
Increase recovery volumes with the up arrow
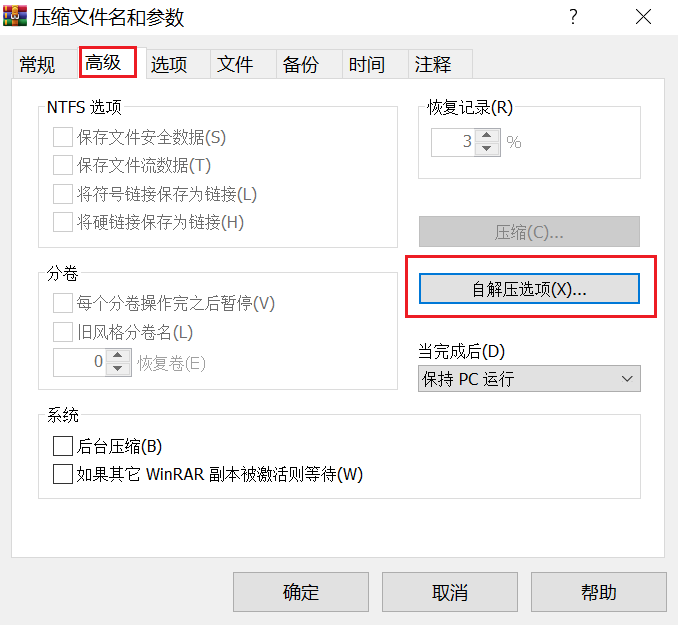coord(118,356)
